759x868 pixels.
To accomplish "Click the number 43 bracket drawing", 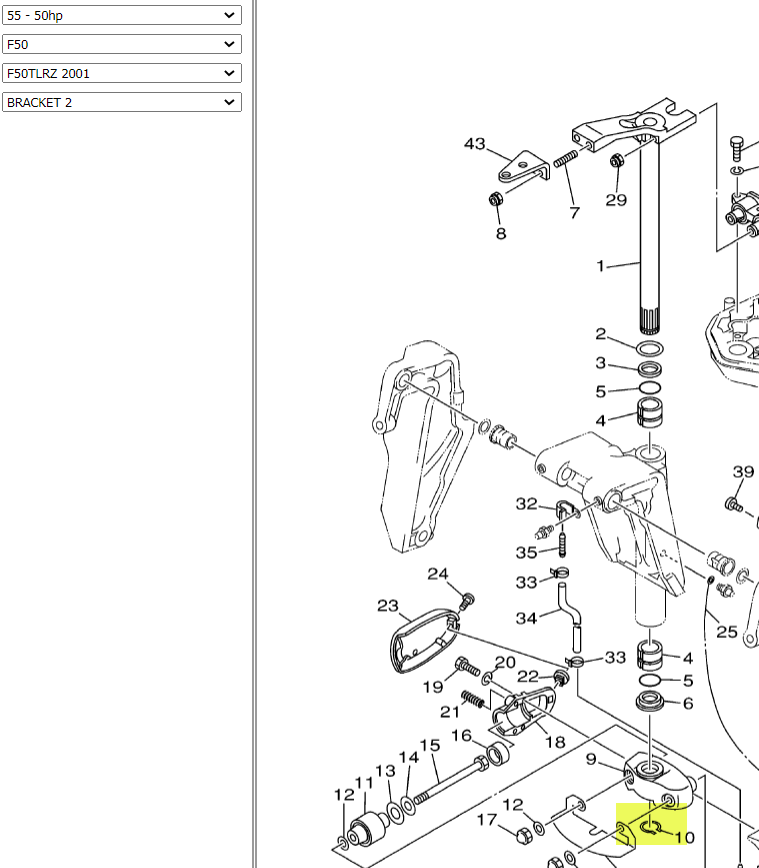I will [x=524, y=167].
